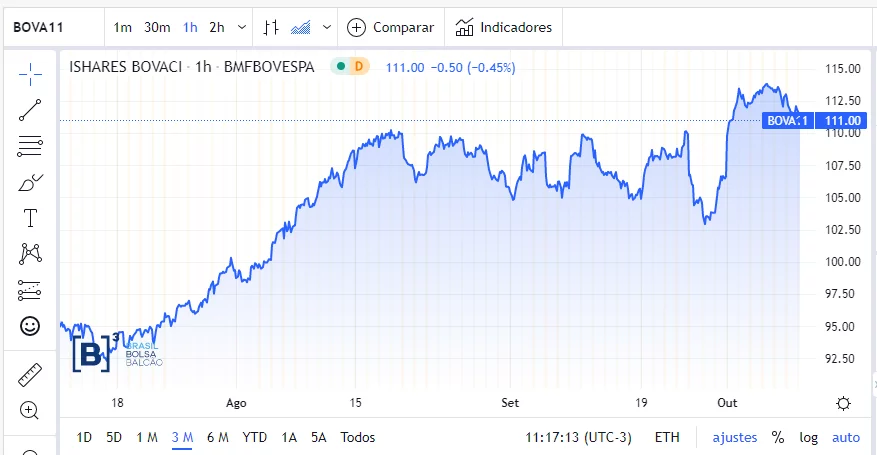Toggle percent scale mode
Image resolution: width=877 pixels, height=455 pixels.
pyautogui.click(x=778, y=438)
